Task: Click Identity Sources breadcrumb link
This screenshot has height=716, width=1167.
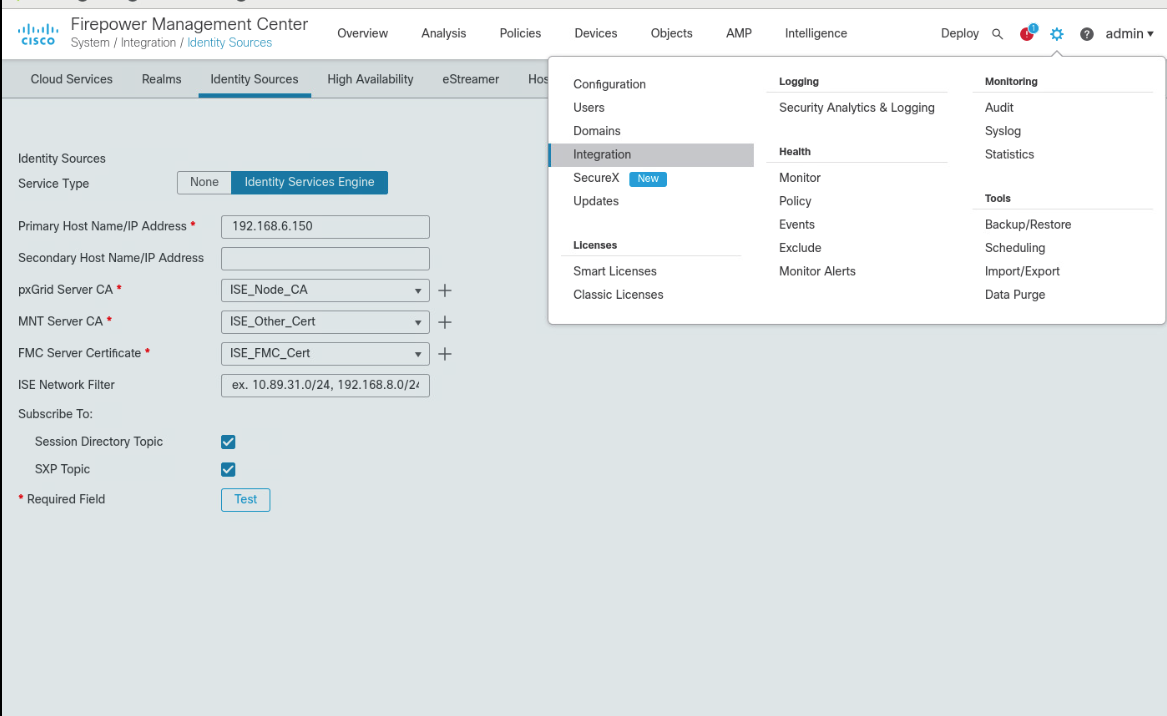Action: (229, 43)
